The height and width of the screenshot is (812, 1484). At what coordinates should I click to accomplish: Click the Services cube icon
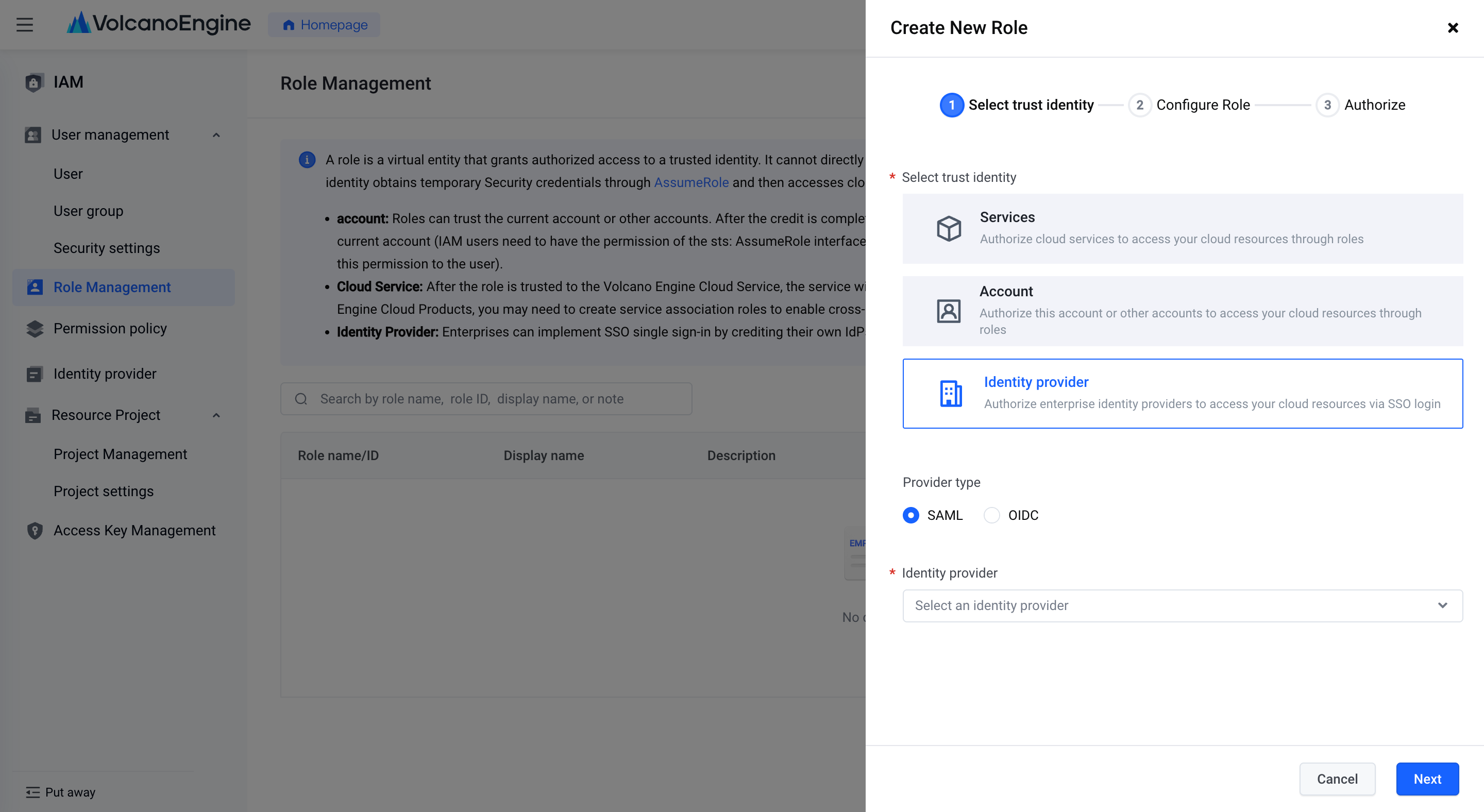coord(948,229)
